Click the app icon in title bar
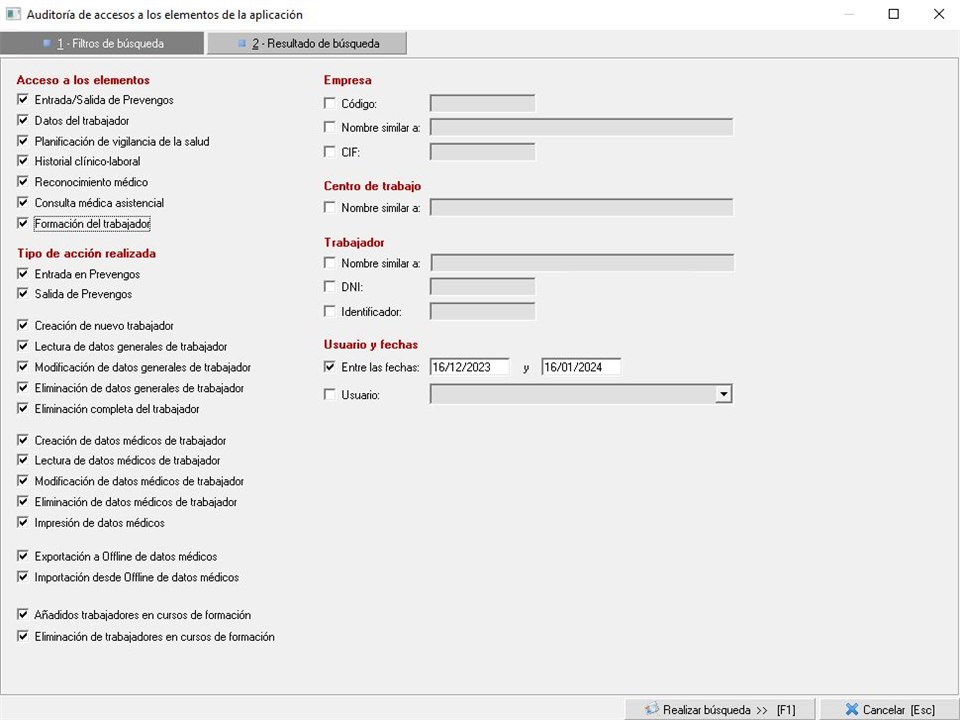This screenshot has height=720, width=960. coord(13,15)
